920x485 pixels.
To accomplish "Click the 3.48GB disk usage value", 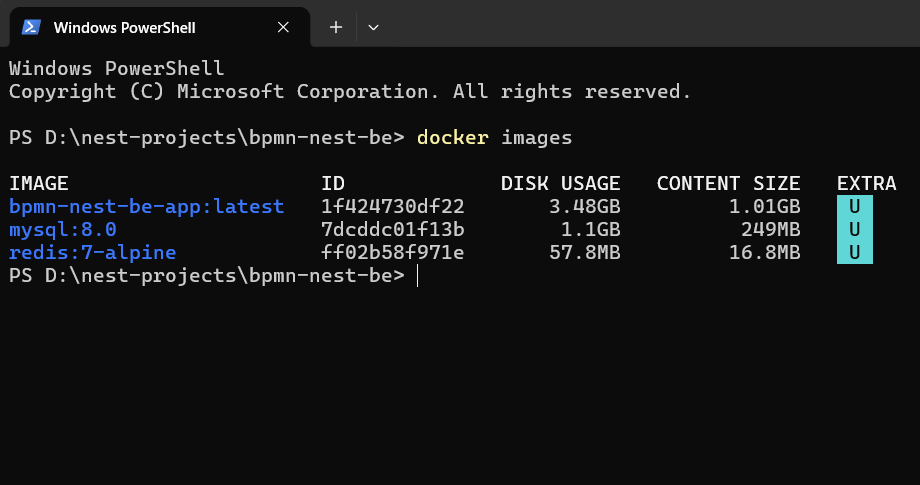I will point(584,206).
